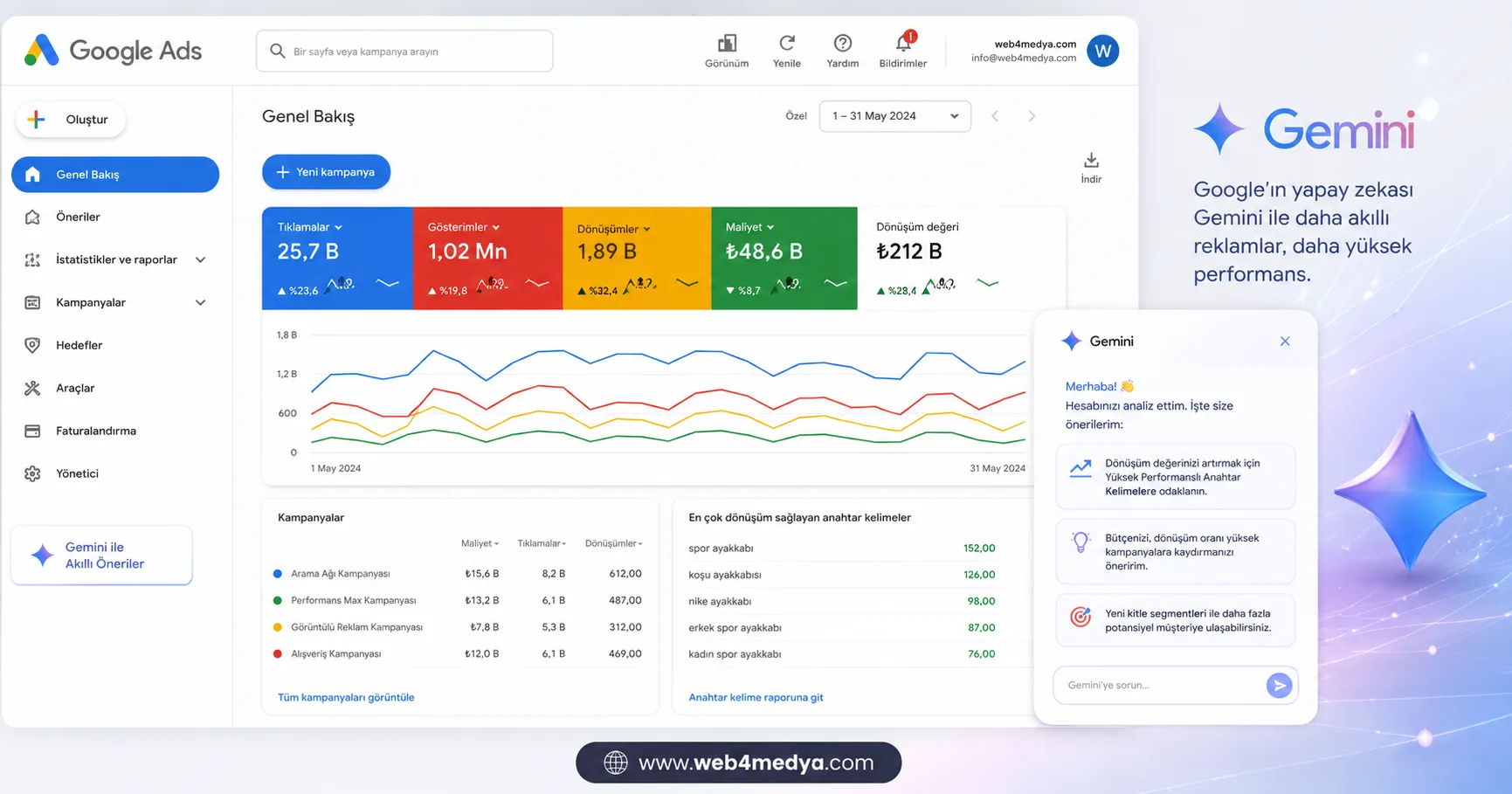
Task: Open Bildirimler notification bell
Action: (903, 43)
